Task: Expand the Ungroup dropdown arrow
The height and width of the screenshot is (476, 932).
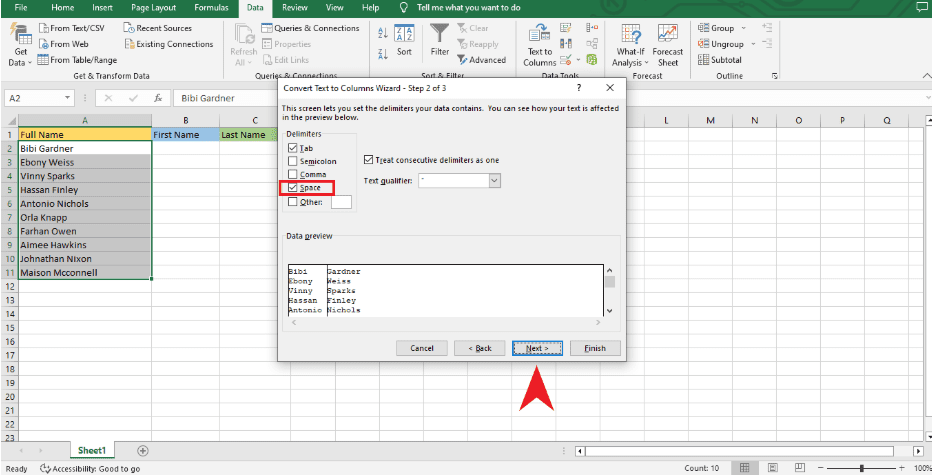Action: click(753, 44)
